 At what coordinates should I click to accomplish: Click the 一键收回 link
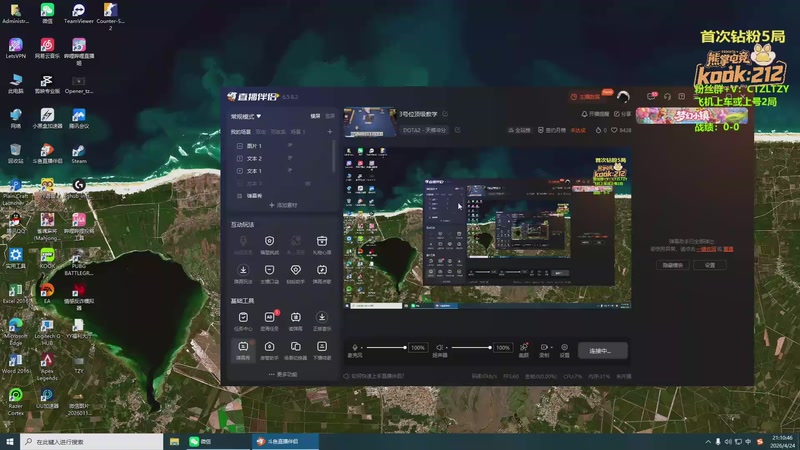pyautogui.click(x=706, y=249)
